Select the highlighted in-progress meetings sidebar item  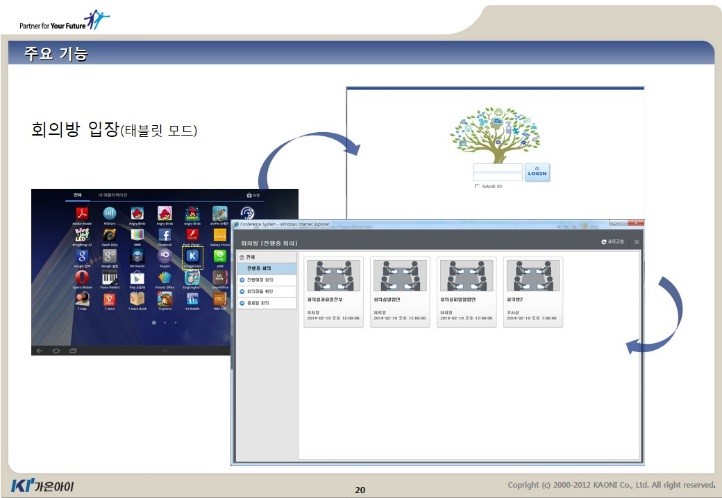(x=265, y=268)
